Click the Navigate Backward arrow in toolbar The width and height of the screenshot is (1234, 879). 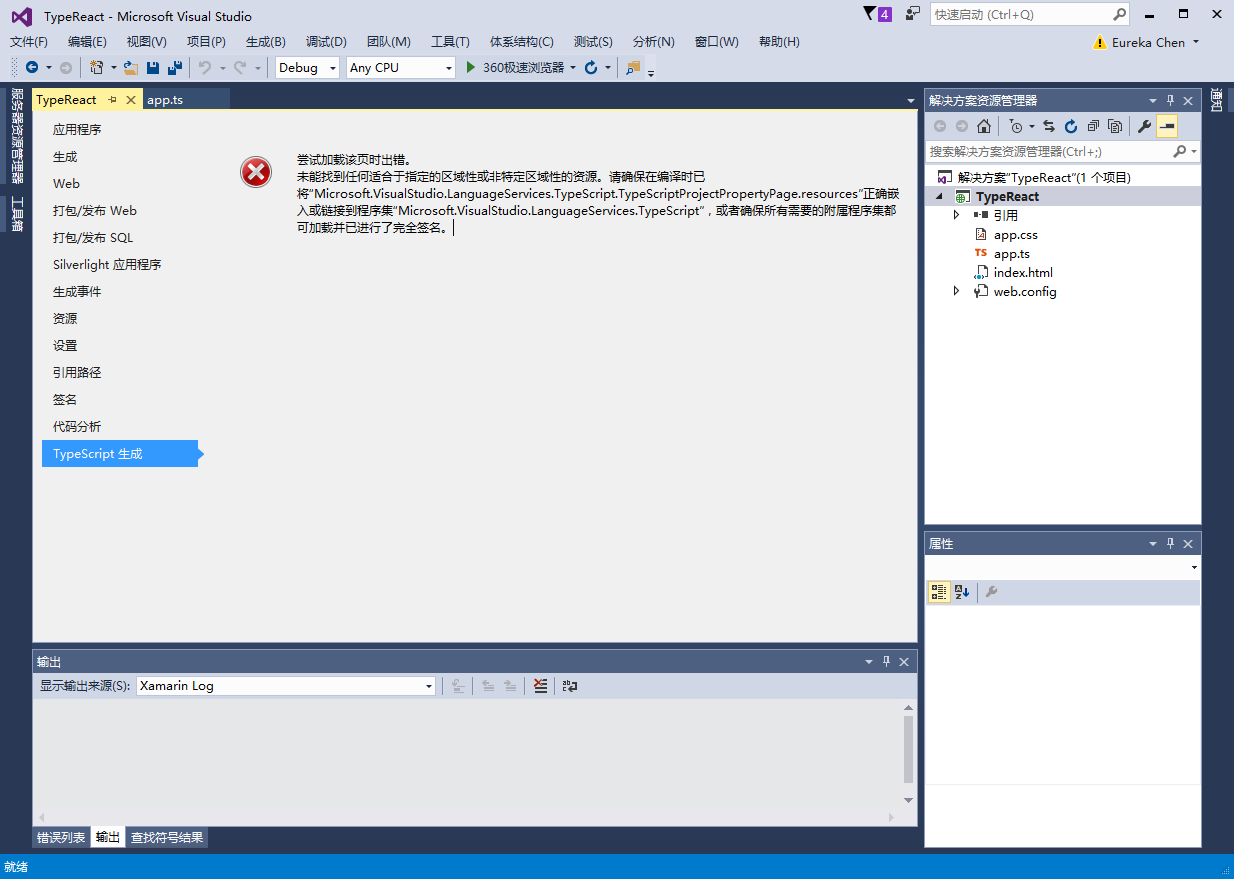point(33,68)
